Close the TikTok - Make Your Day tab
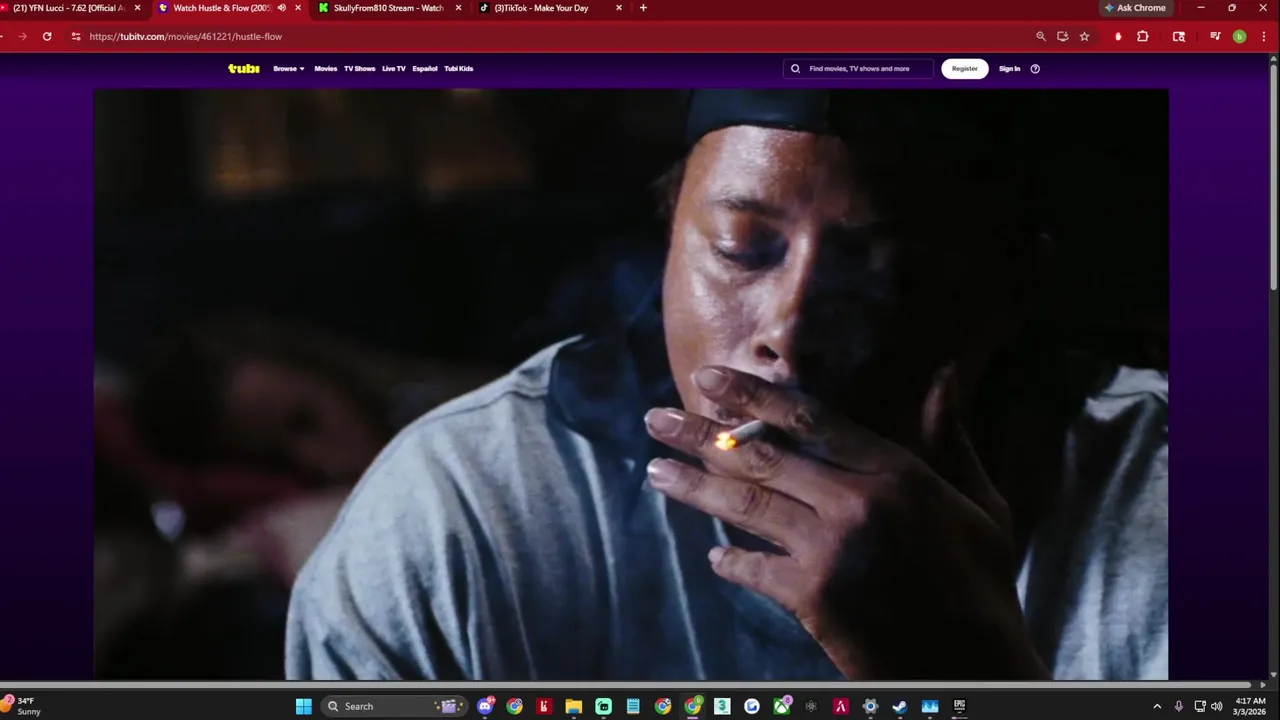This screenshot has height=720, width=1280. tap(619, 8)
